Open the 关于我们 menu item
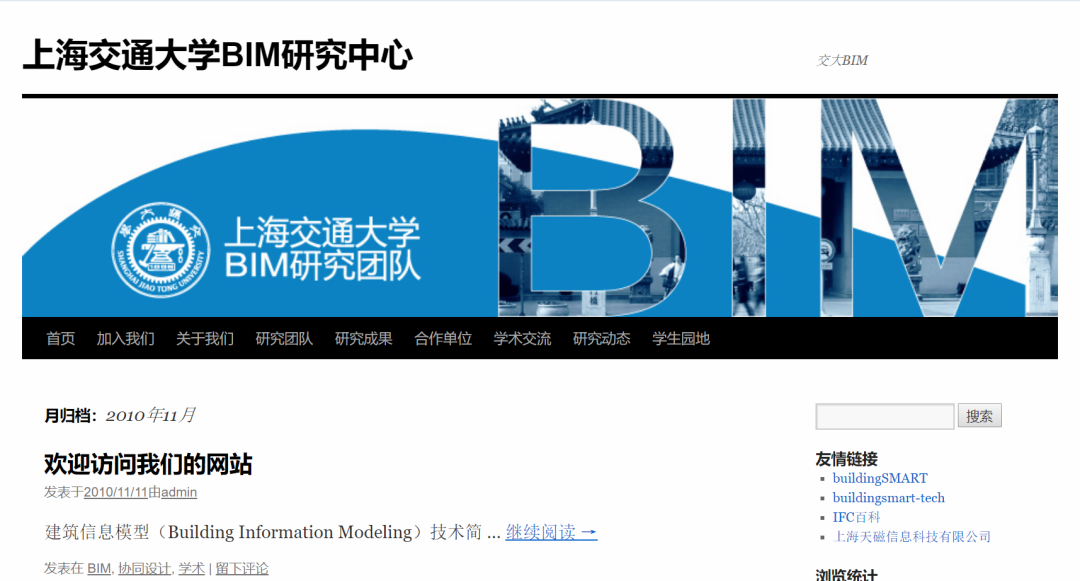The height and width of the screenshot is (581, 1080). click(205, 338)
